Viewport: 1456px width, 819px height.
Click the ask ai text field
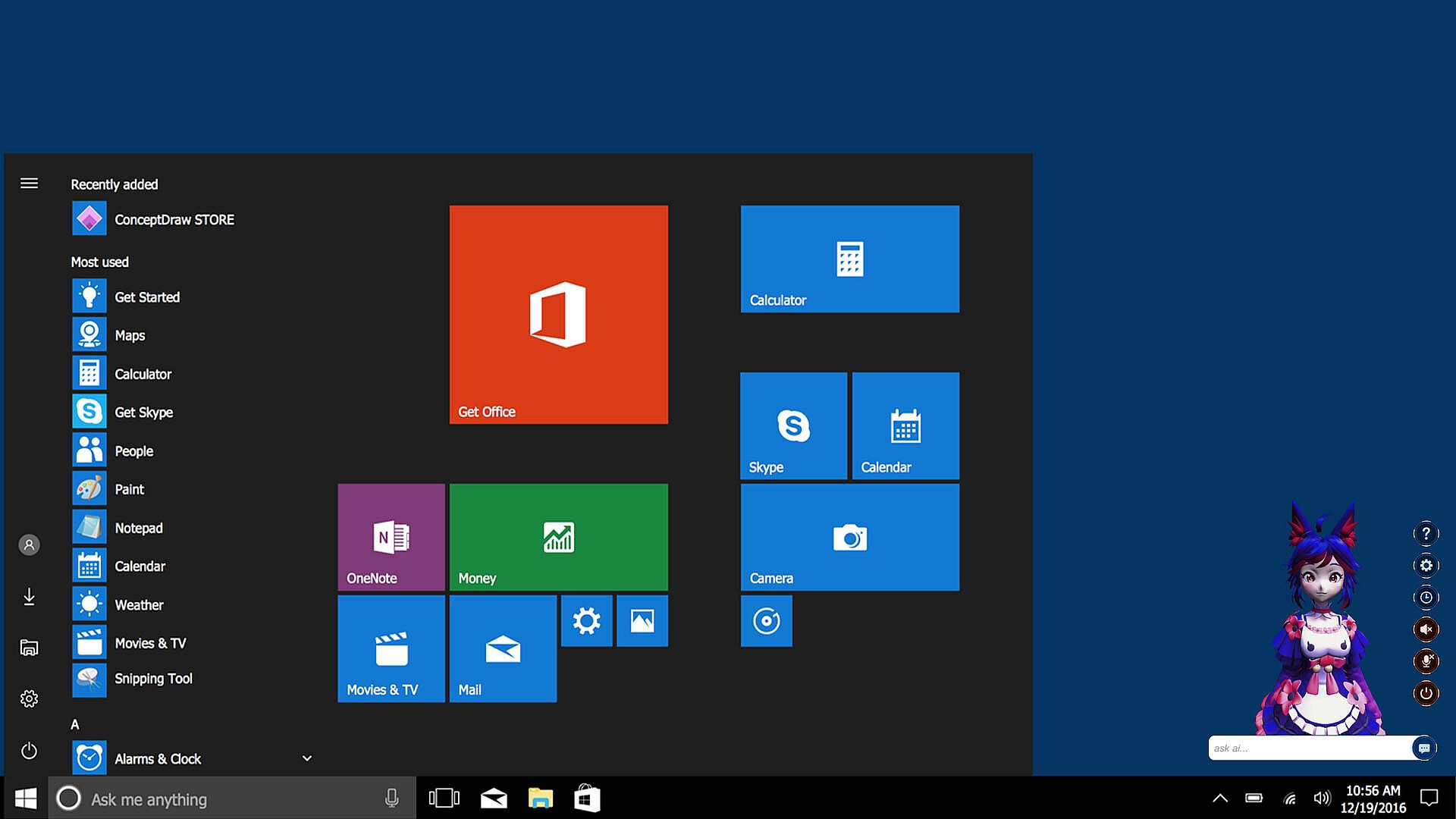tap(1309, 748)
